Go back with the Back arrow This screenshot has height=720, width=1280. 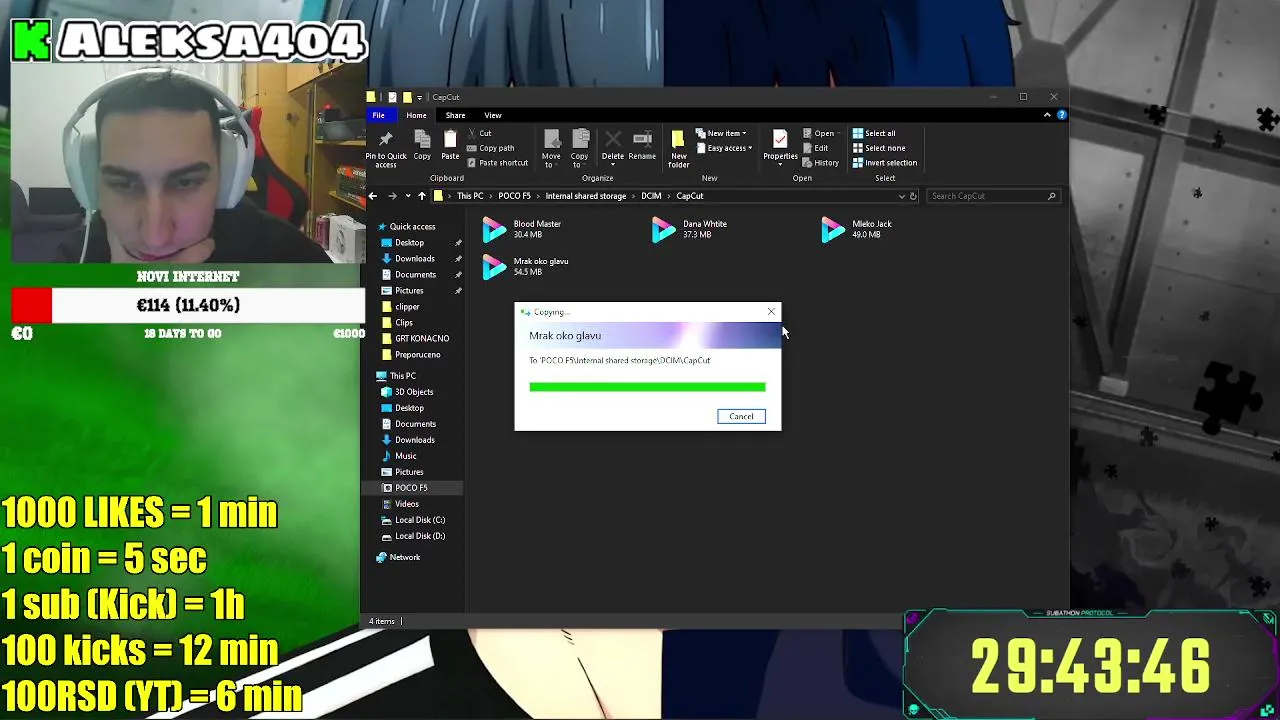(373, 196)
